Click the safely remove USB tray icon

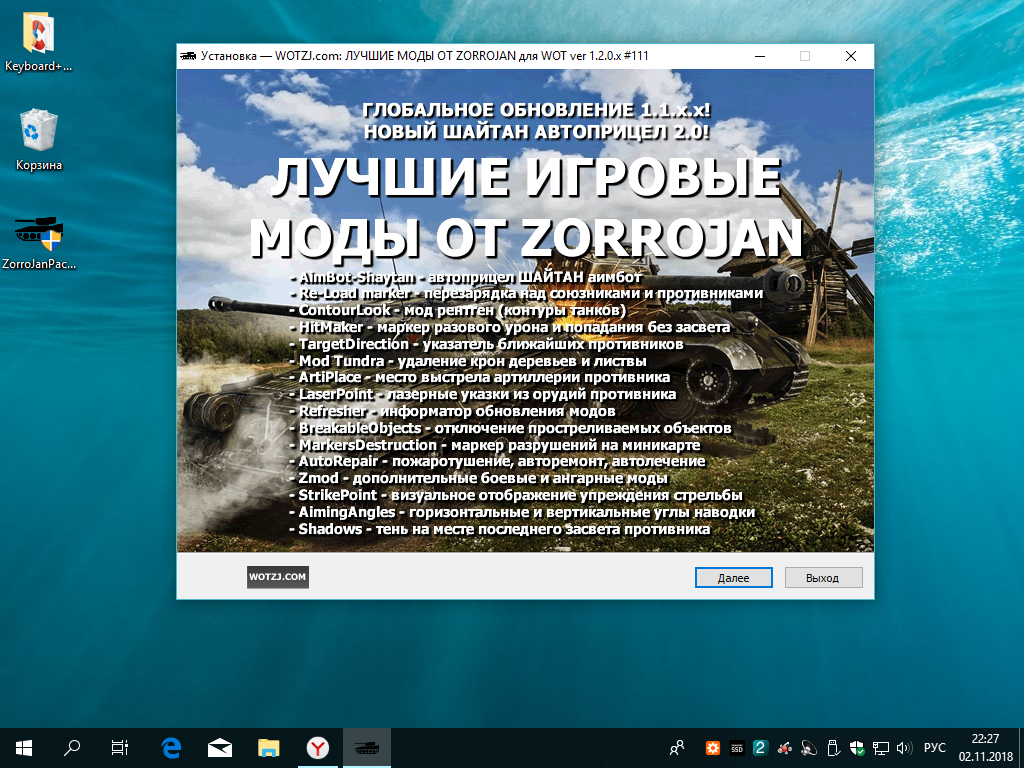click(x=832, y=748)
